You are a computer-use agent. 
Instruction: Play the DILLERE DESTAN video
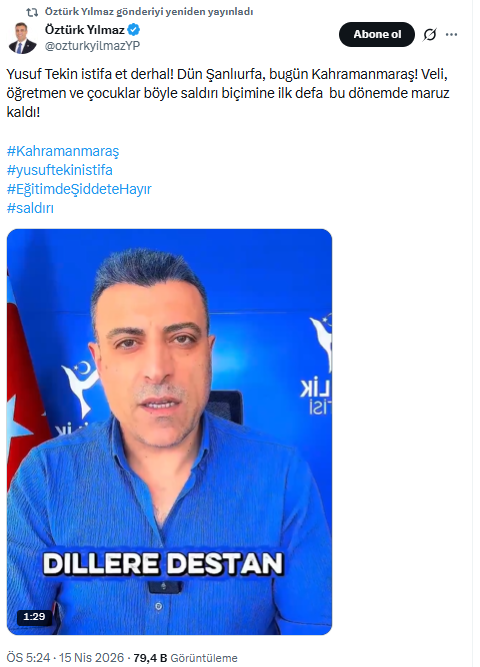(169, 432)
